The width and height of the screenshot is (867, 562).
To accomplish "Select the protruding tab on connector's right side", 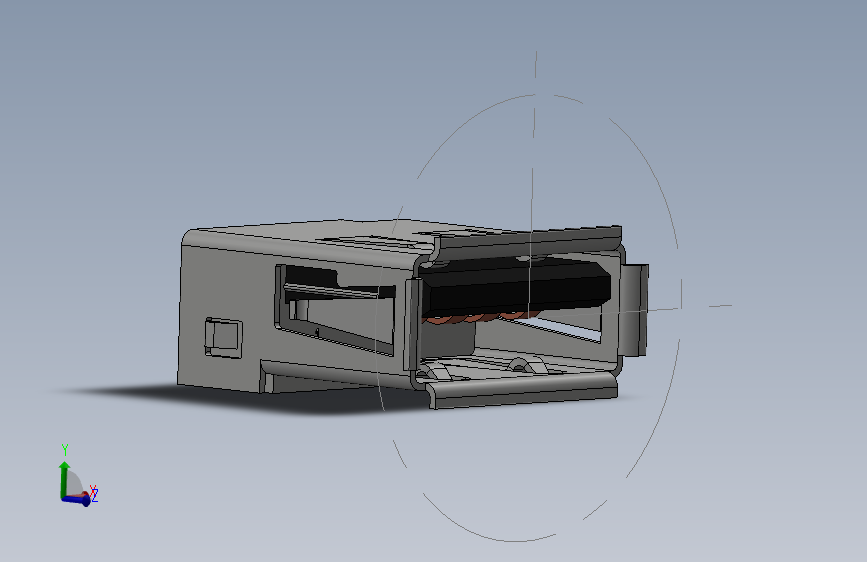I will [x=634, y=310].
